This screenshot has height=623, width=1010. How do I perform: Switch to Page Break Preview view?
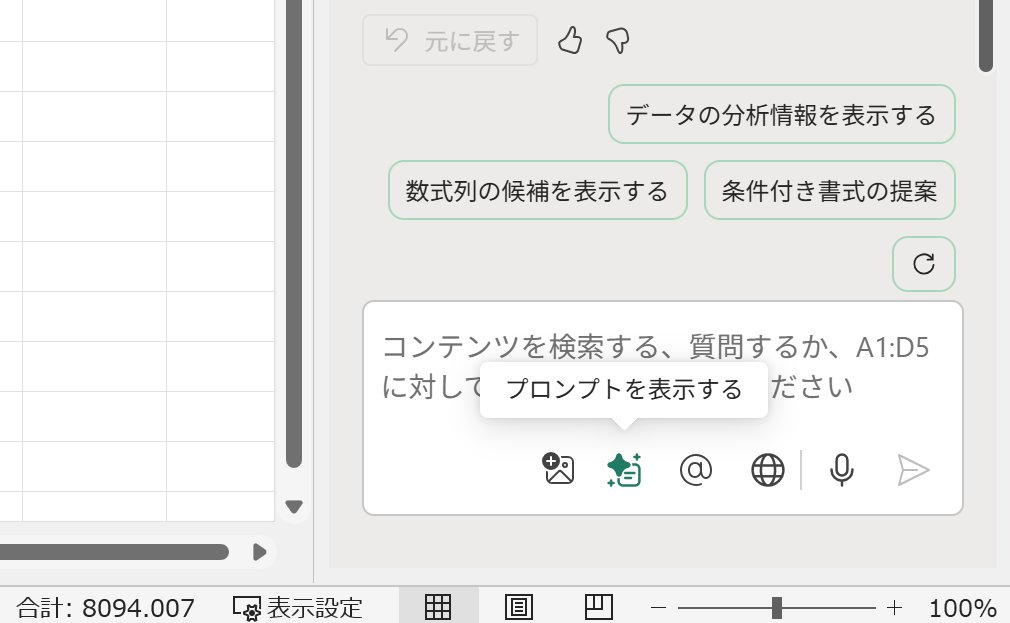click(x=598, y=607)
